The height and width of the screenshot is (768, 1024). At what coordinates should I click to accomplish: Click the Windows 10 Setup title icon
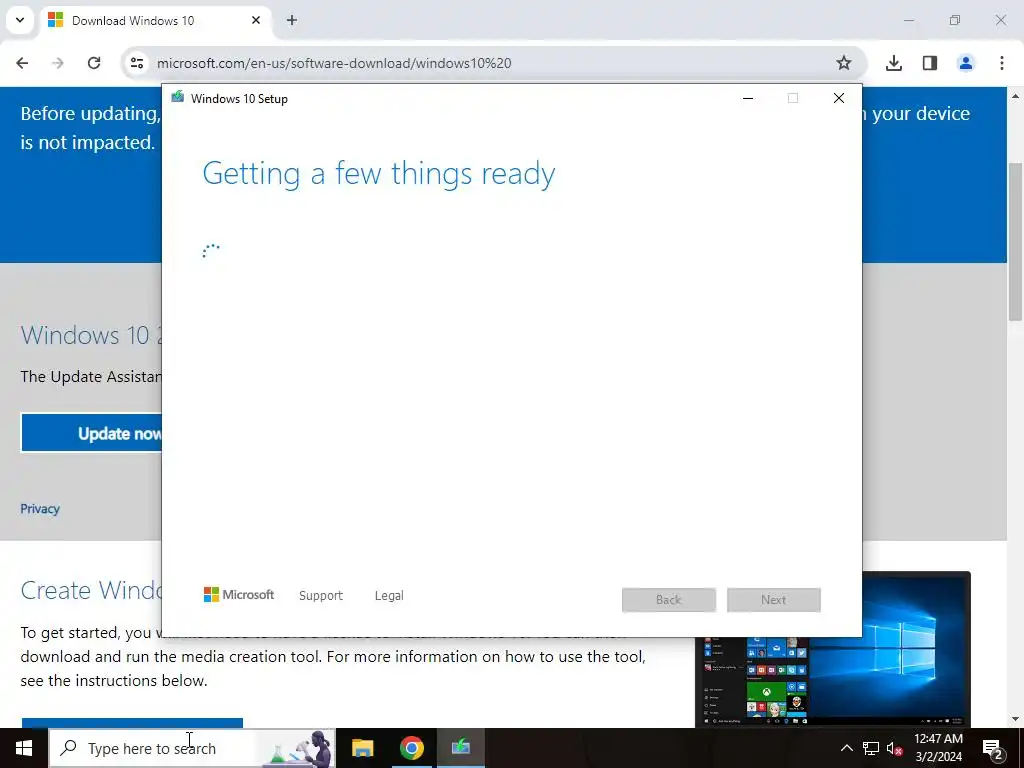click(177, 98)
